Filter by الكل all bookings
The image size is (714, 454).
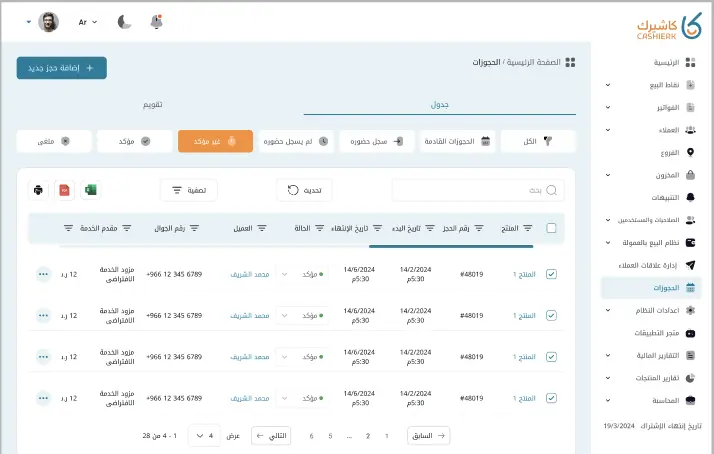pos(538,141)
